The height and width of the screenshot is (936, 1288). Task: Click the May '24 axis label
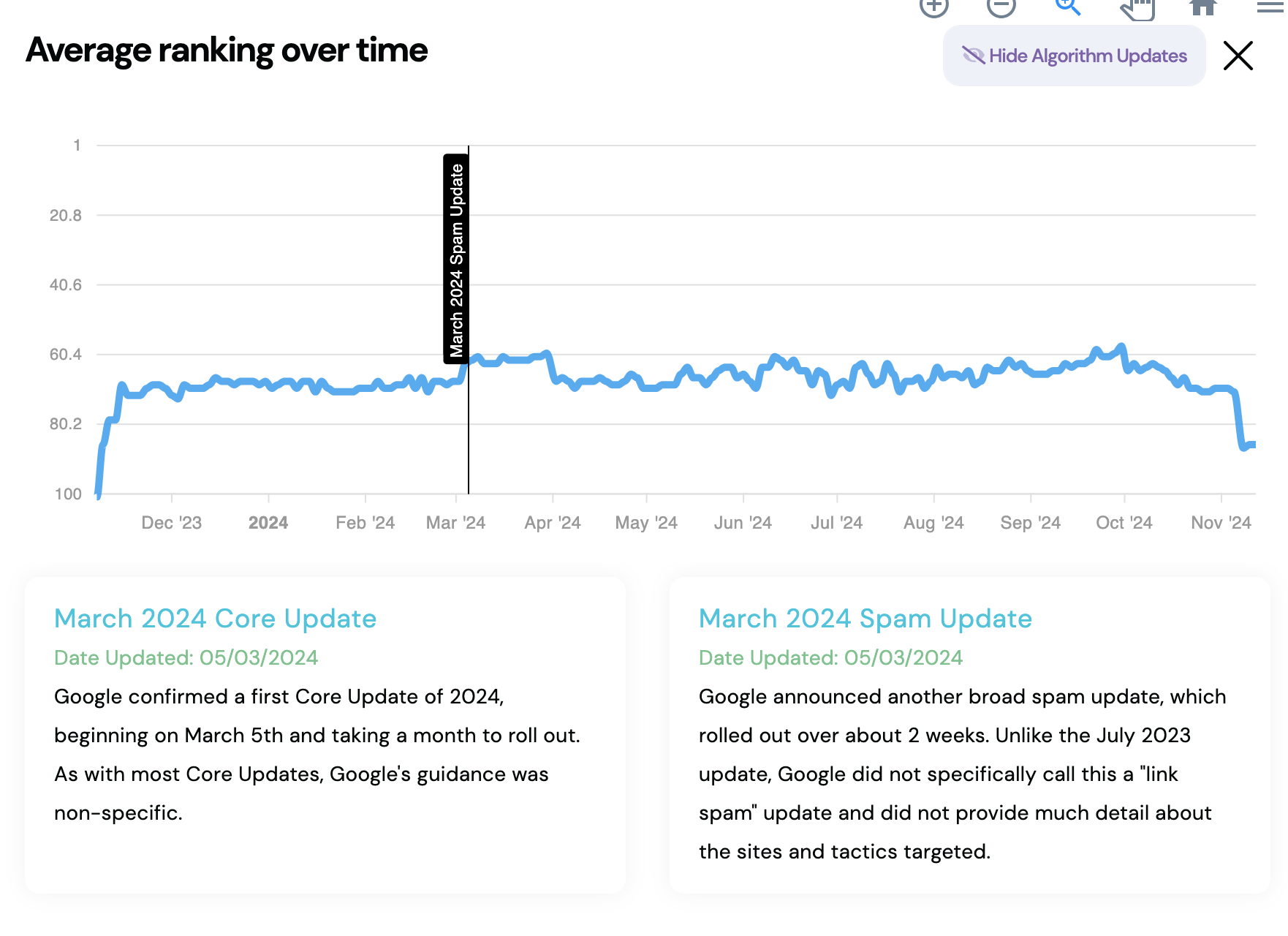click(x=646, y=523)
